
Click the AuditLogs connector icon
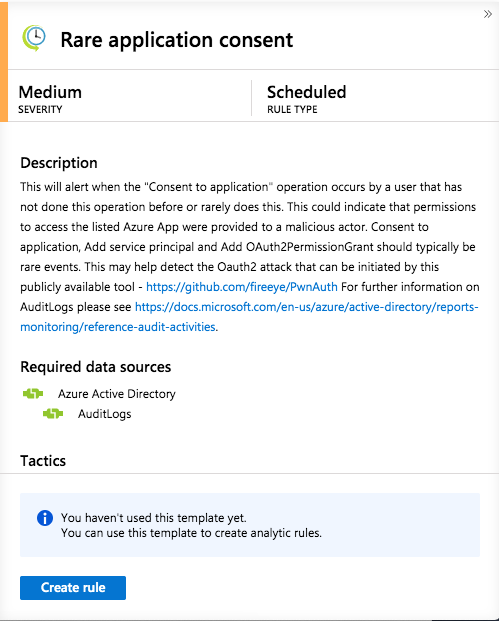pos(53,414)
